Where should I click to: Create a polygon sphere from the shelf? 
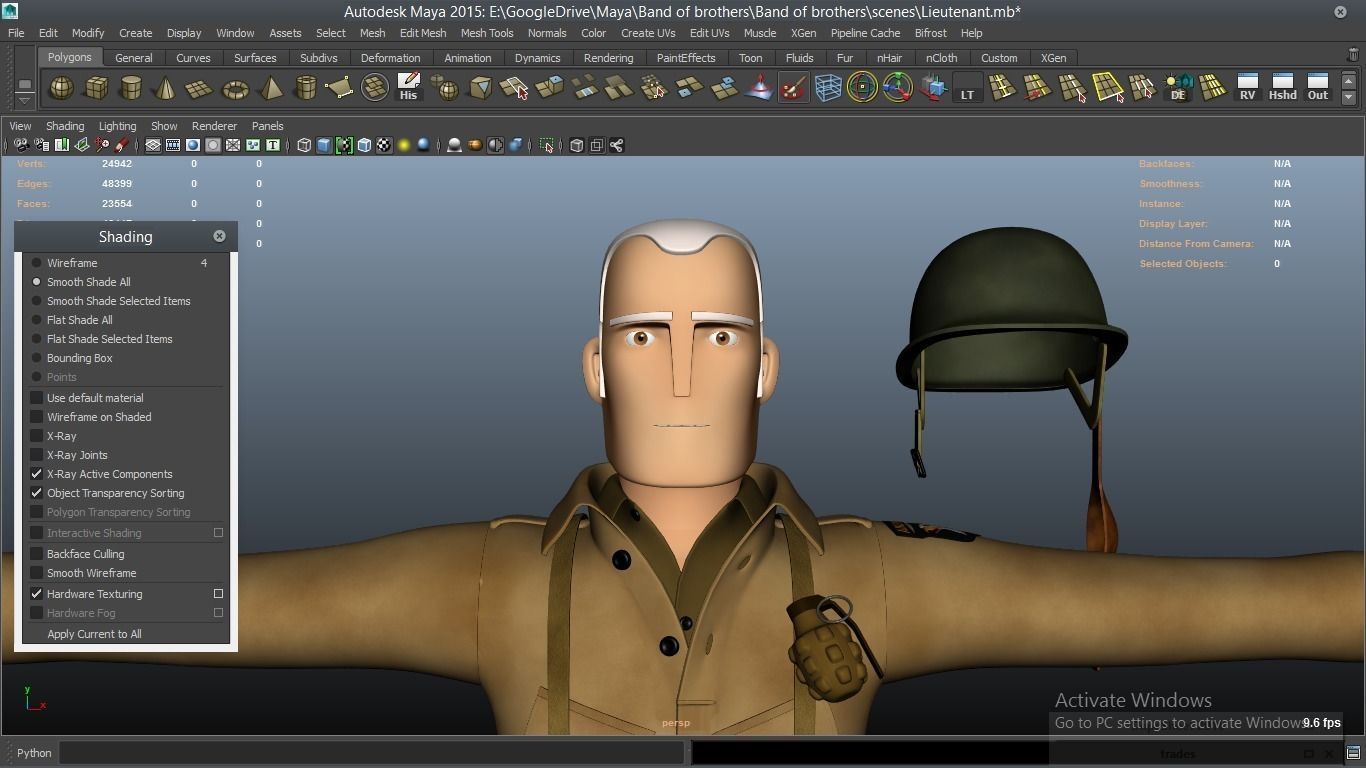[x=62, y=88]
